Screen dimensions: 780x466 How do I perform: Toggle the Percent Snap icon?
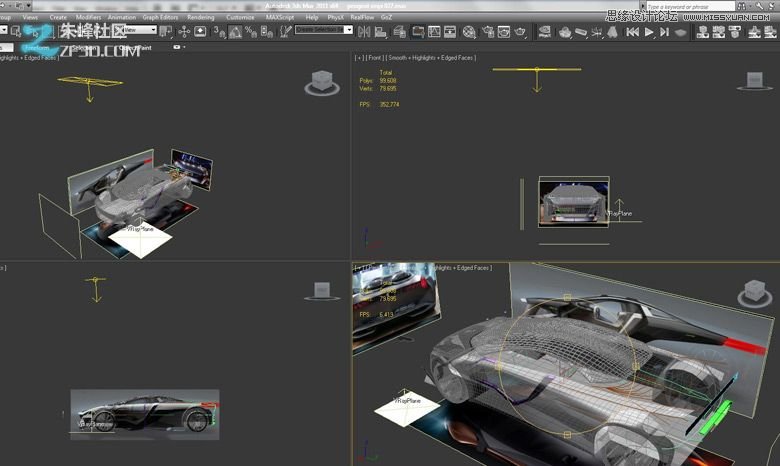point(249,31)
